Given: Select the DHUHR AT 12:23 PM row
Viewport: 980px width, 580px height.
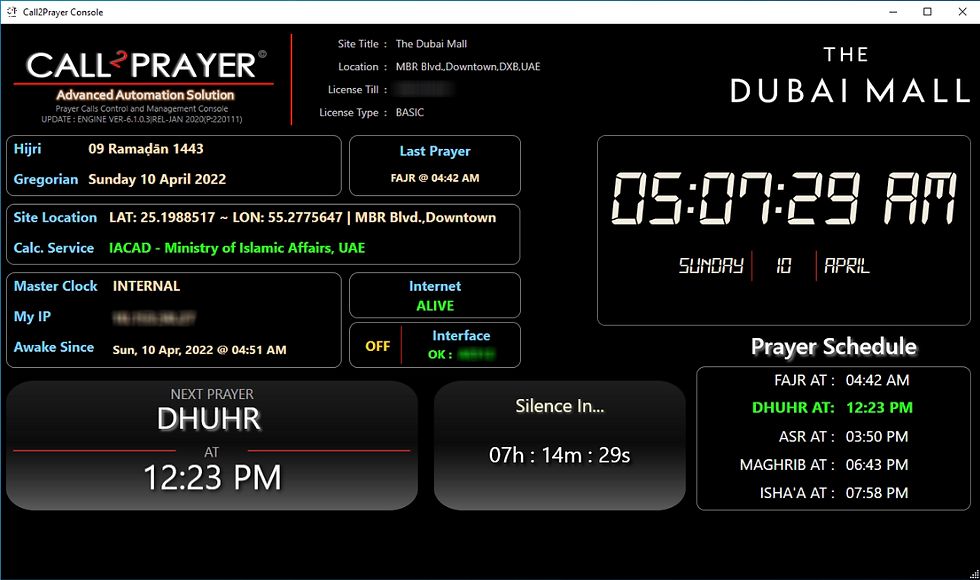Looking at the screenshot, I should point(832,408).
